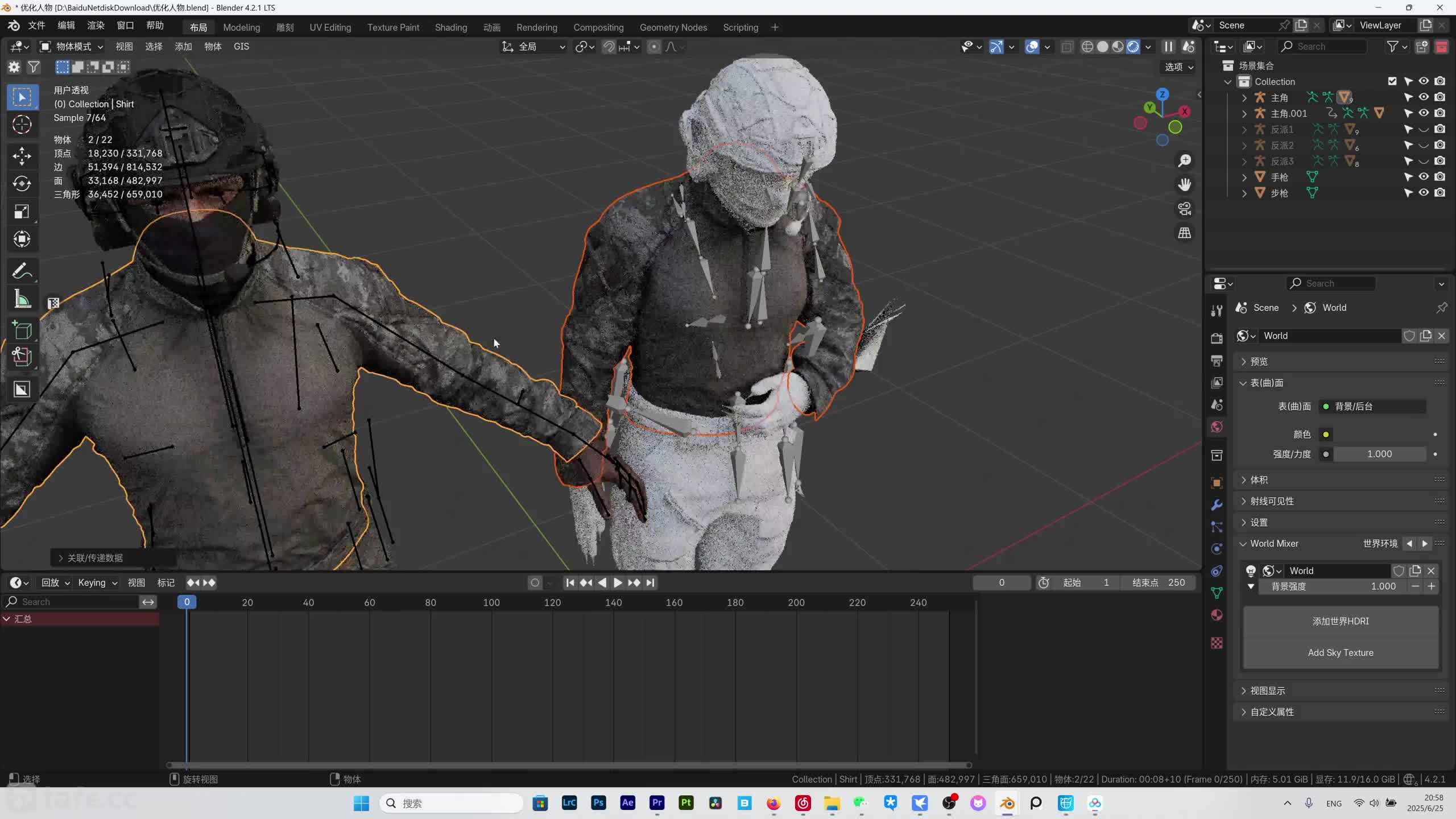Open the 渲染 menu

click(x=96, y=26)
